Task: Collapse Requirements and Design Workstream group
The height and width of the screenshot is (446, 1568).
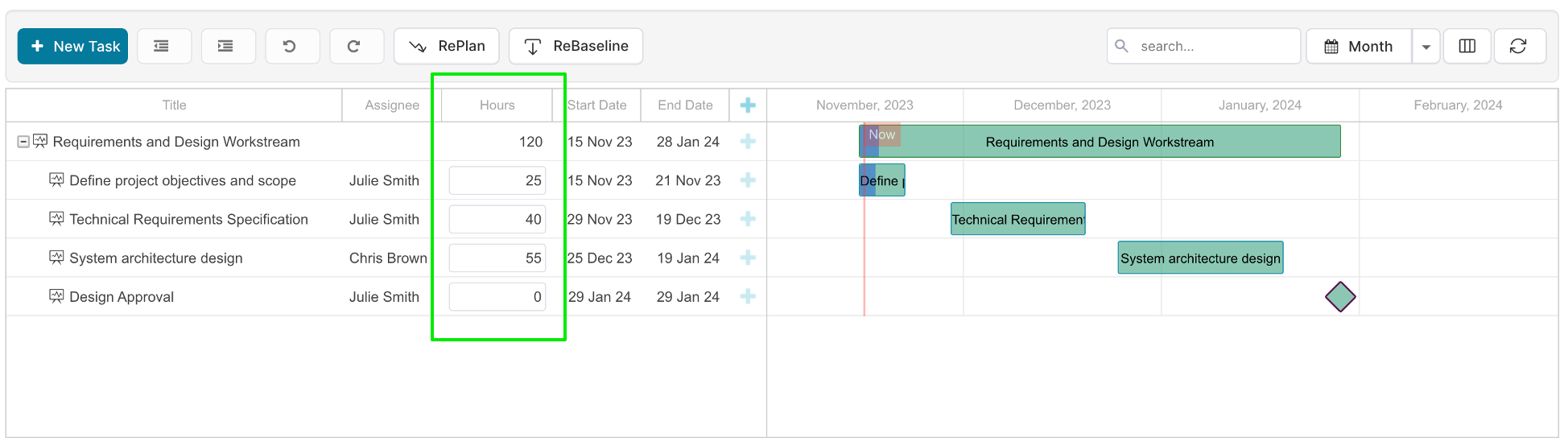Action: pos(23,142)
